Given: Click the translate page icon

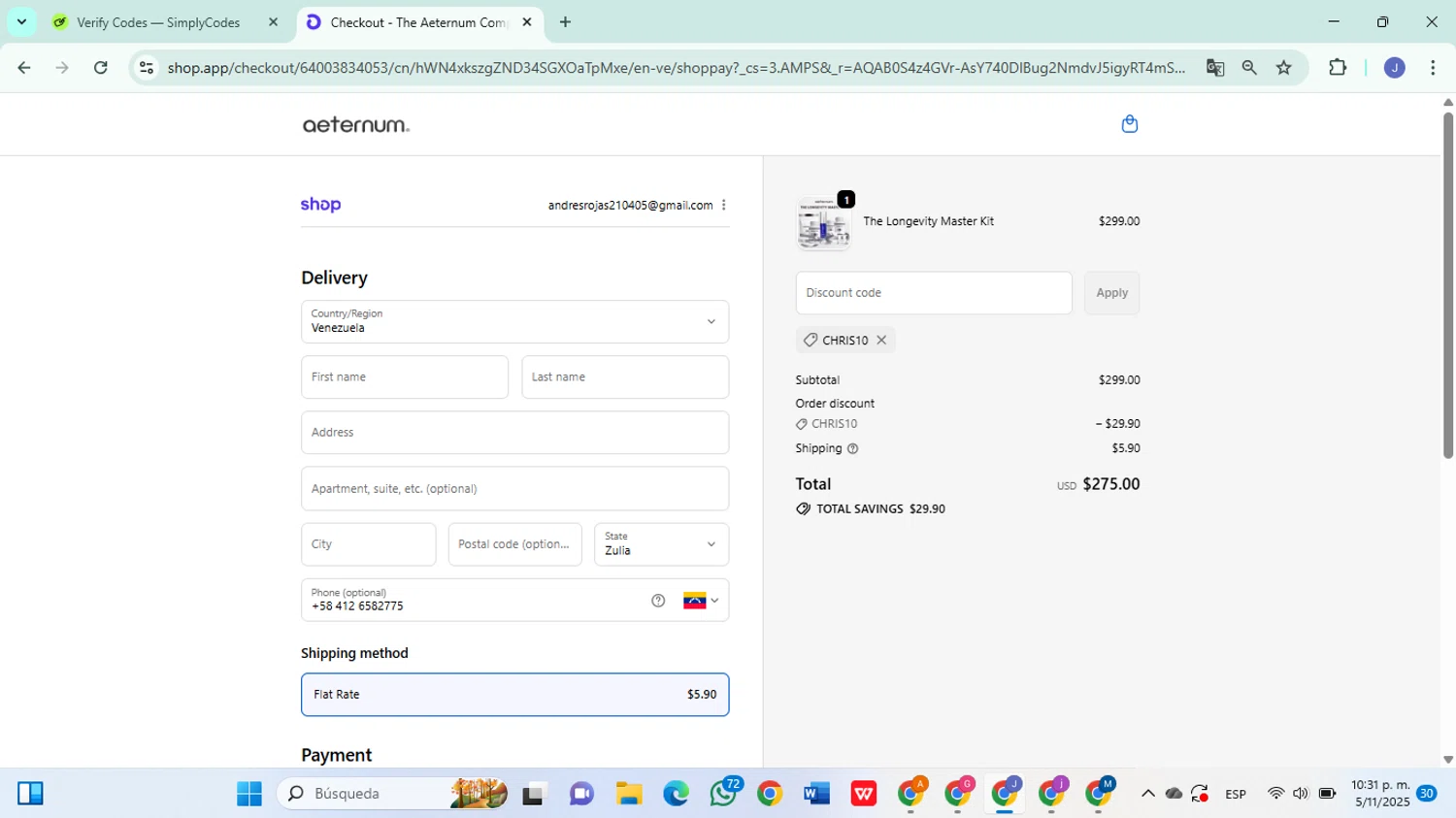Looking at the screenshot, I should [1214, 68].
